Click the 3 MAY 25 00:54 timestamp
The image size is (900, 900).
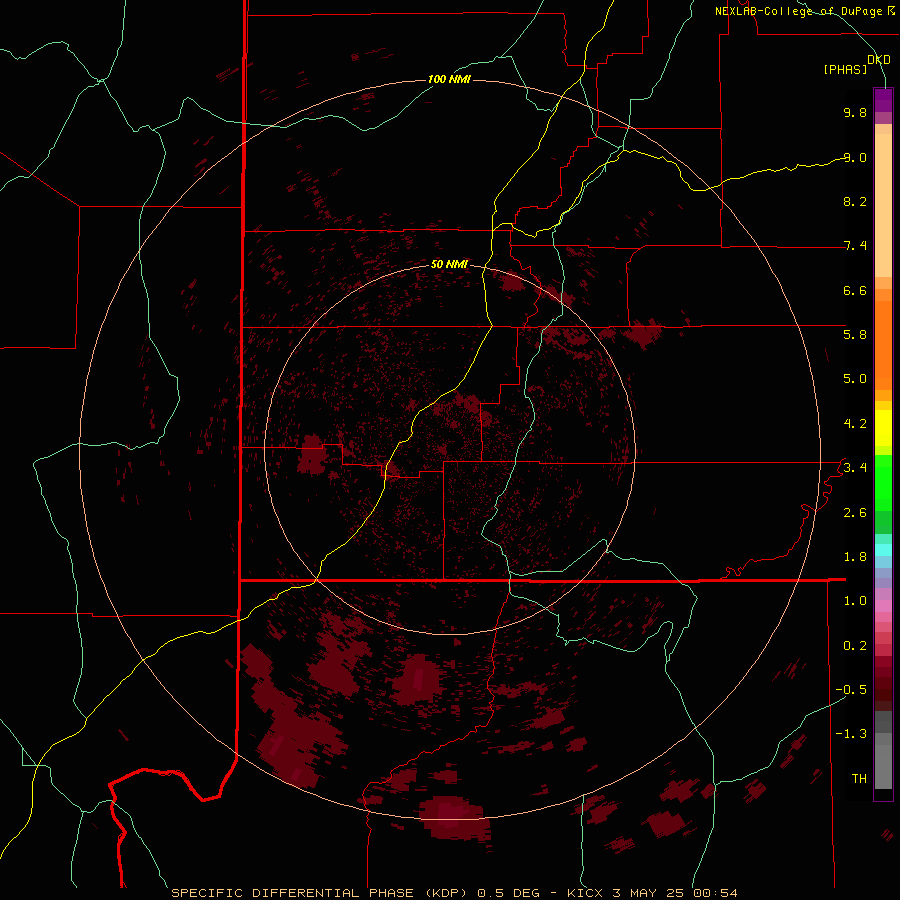[x=674, y=893]
